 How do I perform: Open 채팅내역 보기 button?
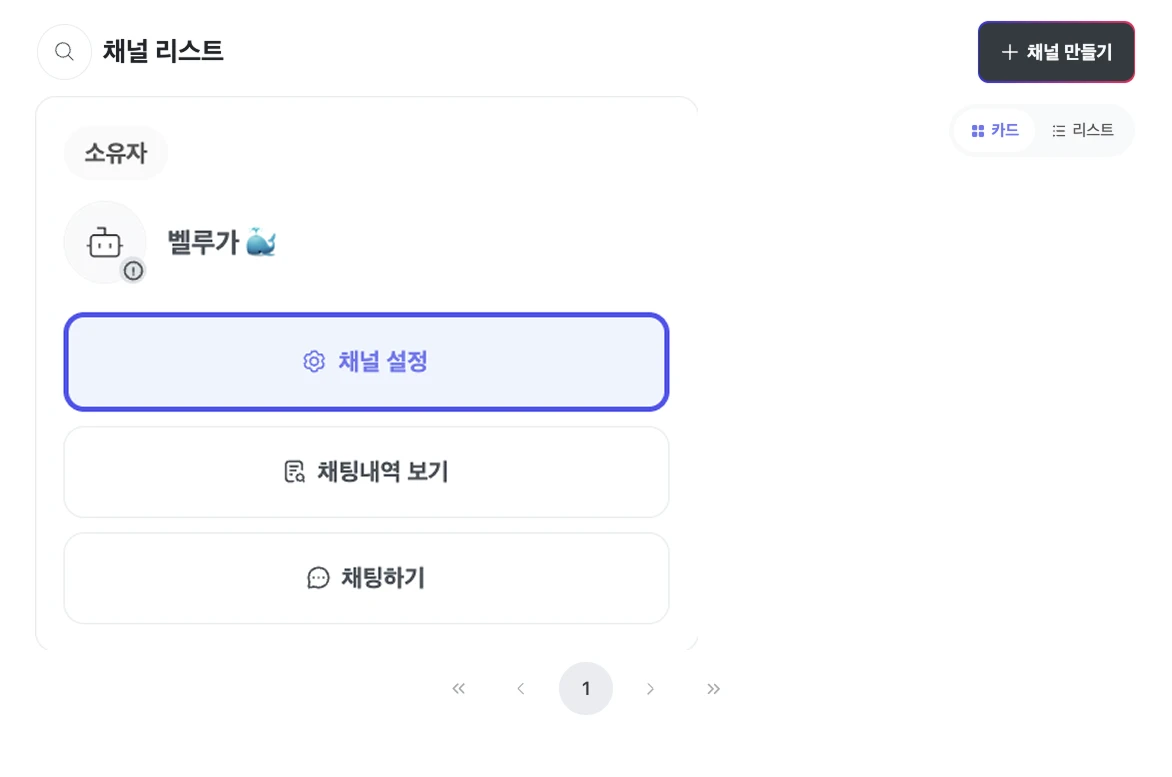tap(366, 472)
